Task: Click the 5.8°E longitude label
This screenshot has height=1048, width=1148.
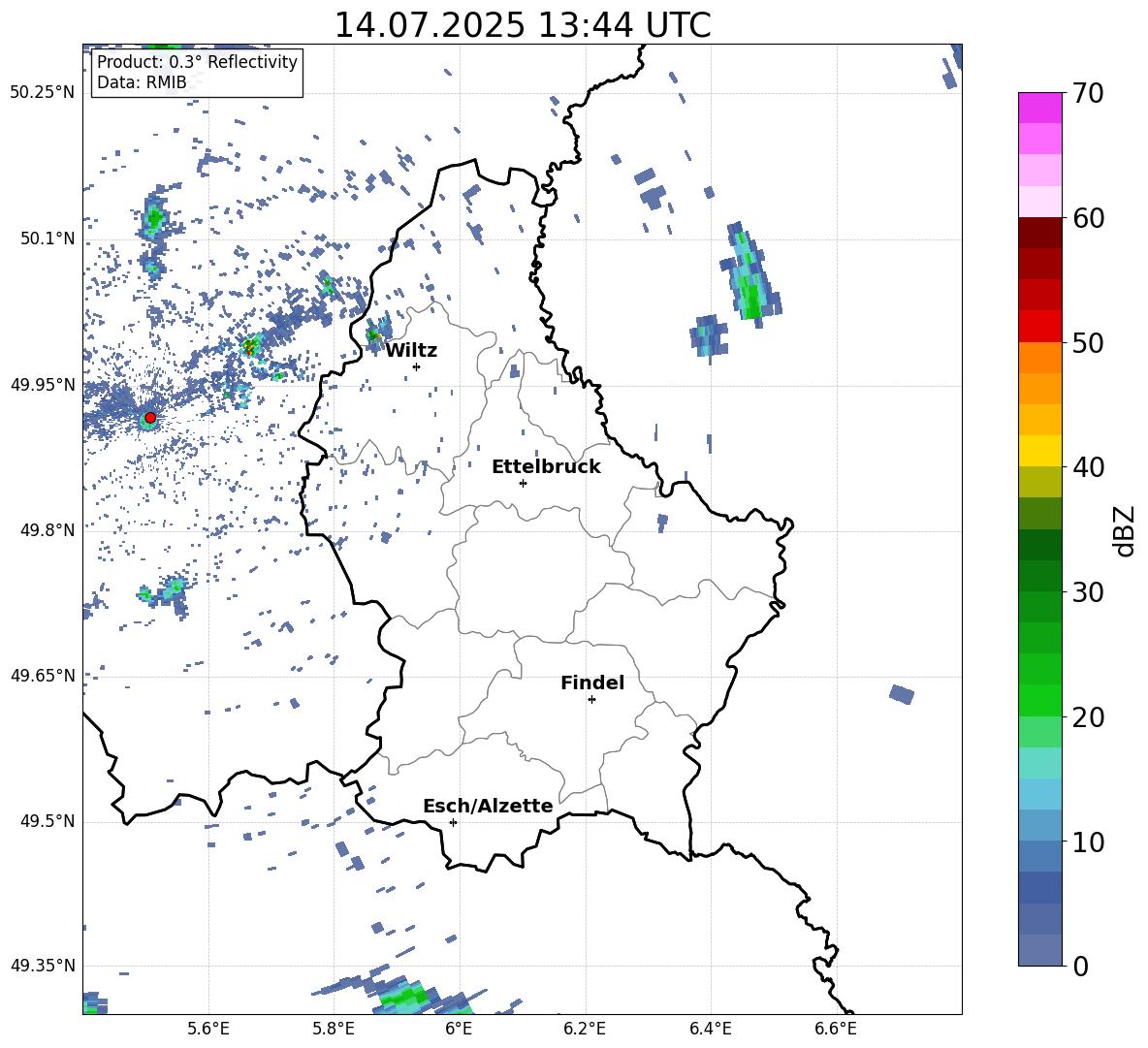Action: coord(334,1030)
